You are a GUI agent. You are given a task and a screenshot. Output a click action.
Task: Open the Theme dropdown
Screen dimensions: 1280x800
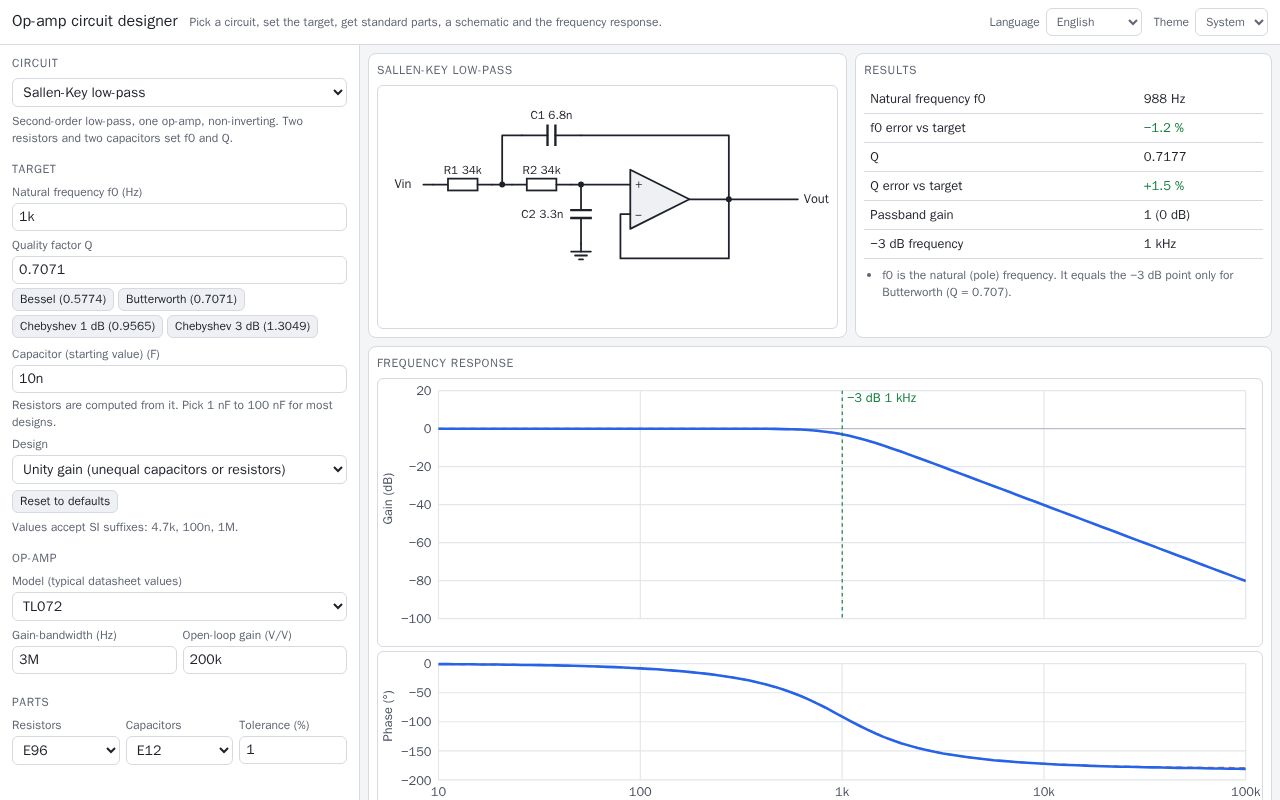1231,22
